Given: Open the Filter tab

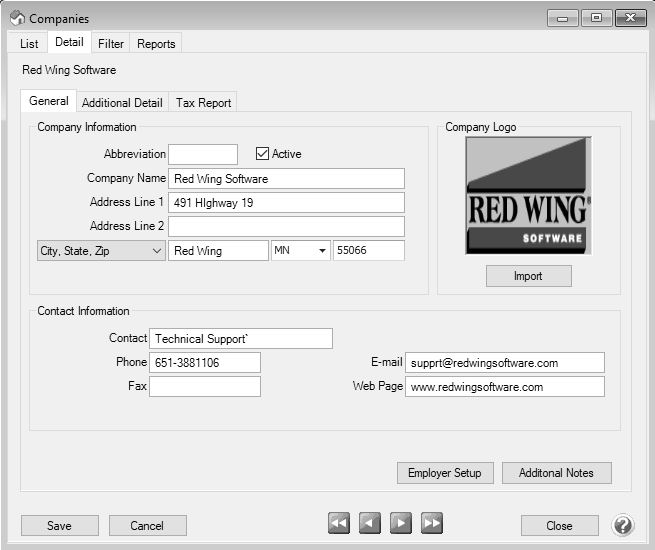Looking at the screenshot, I should coord(111,44).
